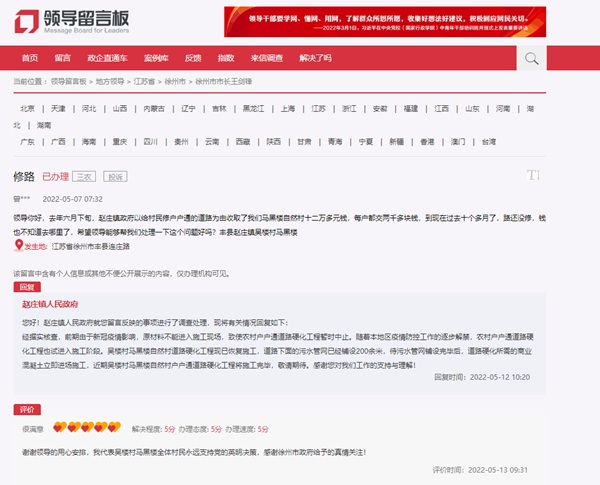This screenshot has height=485, width=600.
Task: Go to 政企直通车 in the navigation bar
Action: (x=105, y=59)
